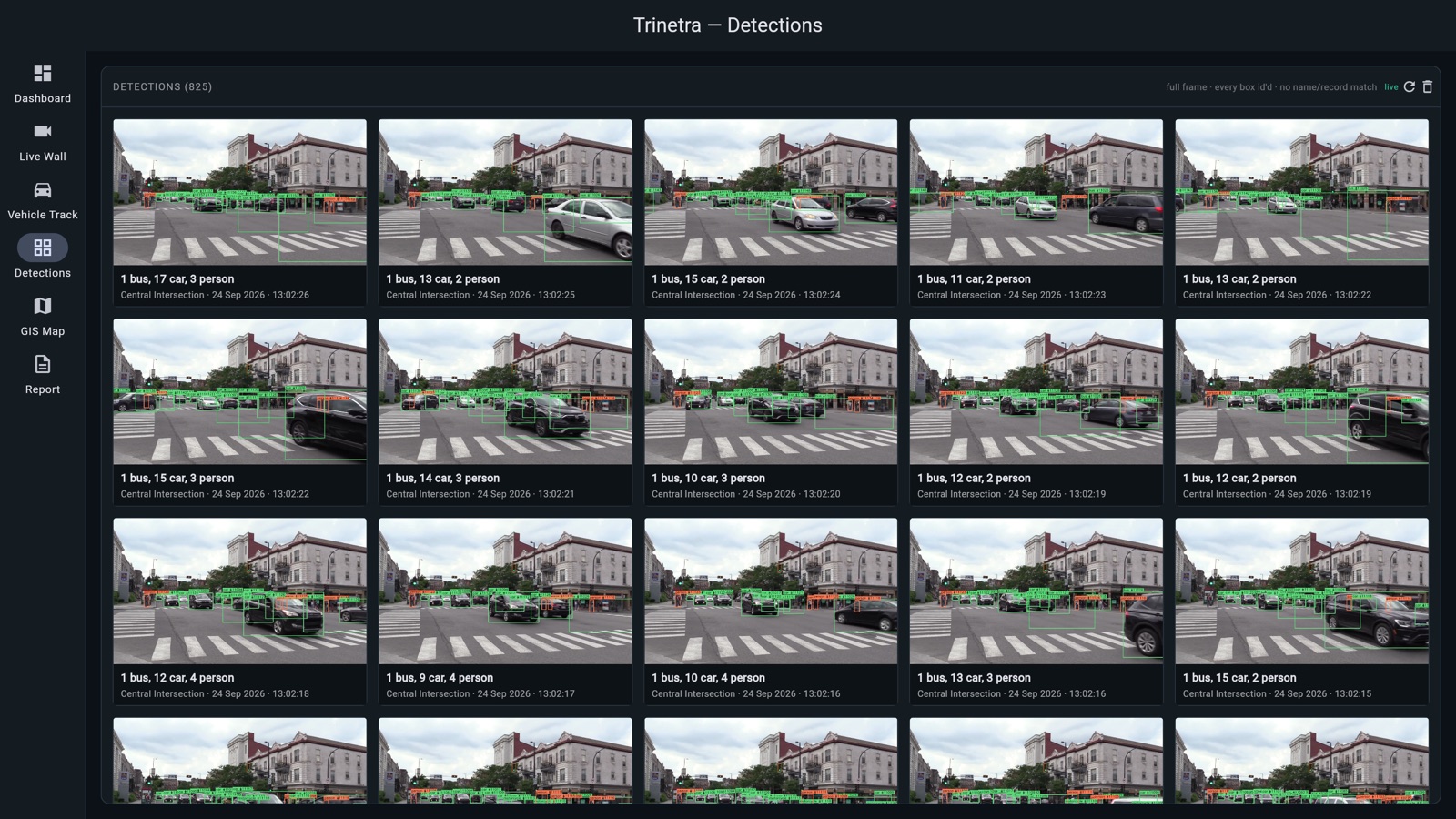Screen dimensions: 1456x819
Task: Click the 'Trinetra — Detections' page title
Action: point(728,25)
